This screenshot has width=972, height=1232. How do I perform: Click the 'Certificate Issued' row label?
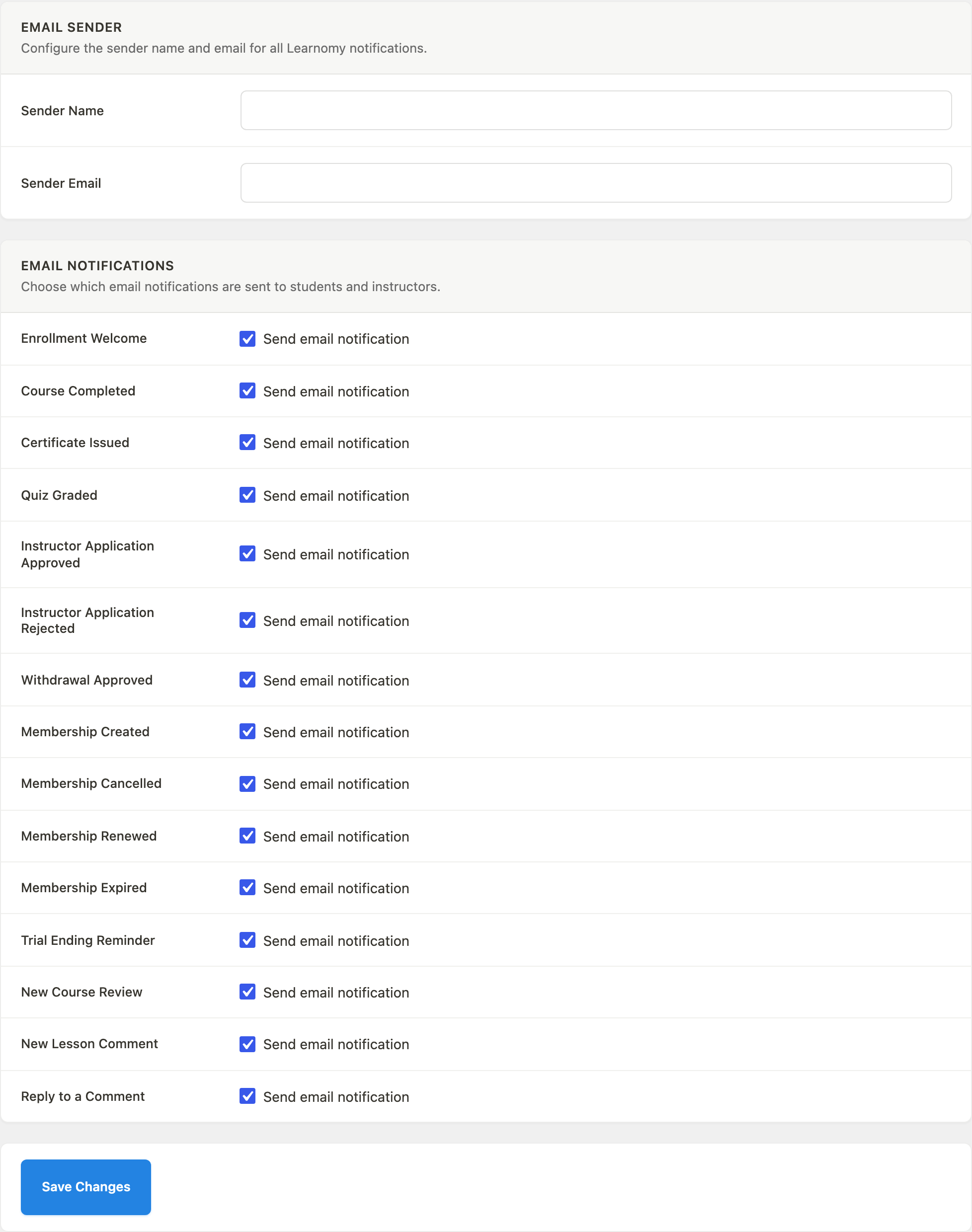[75, 443]
